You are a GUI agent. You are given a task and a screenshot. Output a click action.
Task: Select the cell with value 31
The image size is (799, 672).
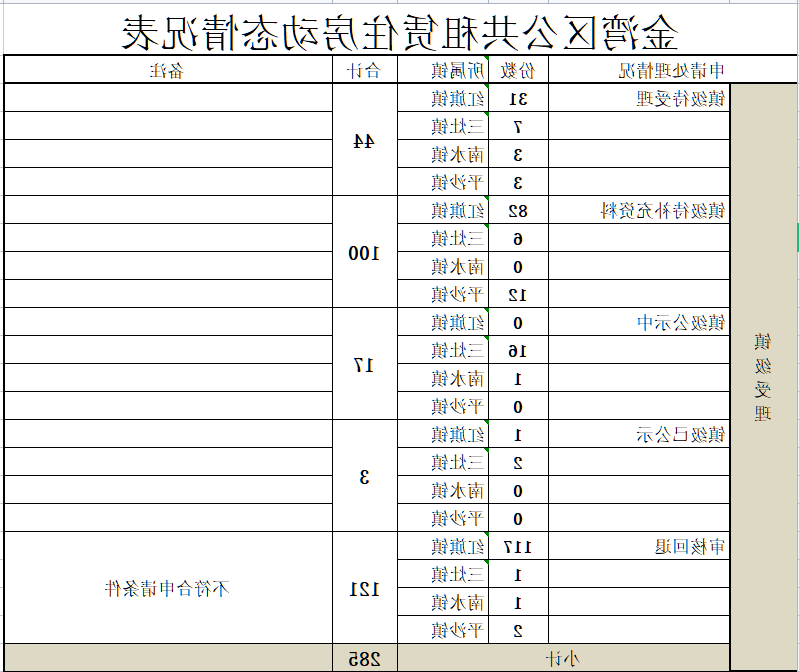(518, 98)
